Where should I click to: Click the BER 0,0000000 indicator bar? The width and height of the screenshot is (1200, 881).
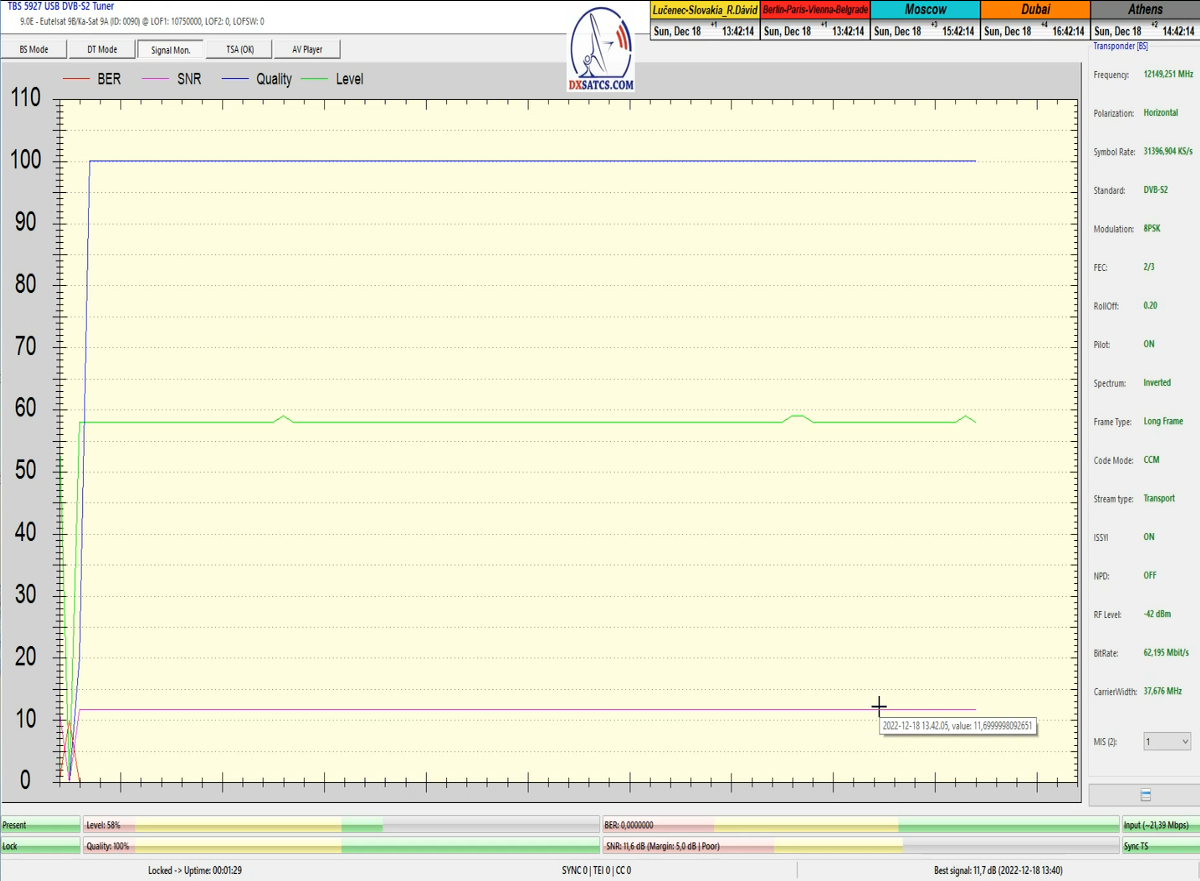(860, 825)
